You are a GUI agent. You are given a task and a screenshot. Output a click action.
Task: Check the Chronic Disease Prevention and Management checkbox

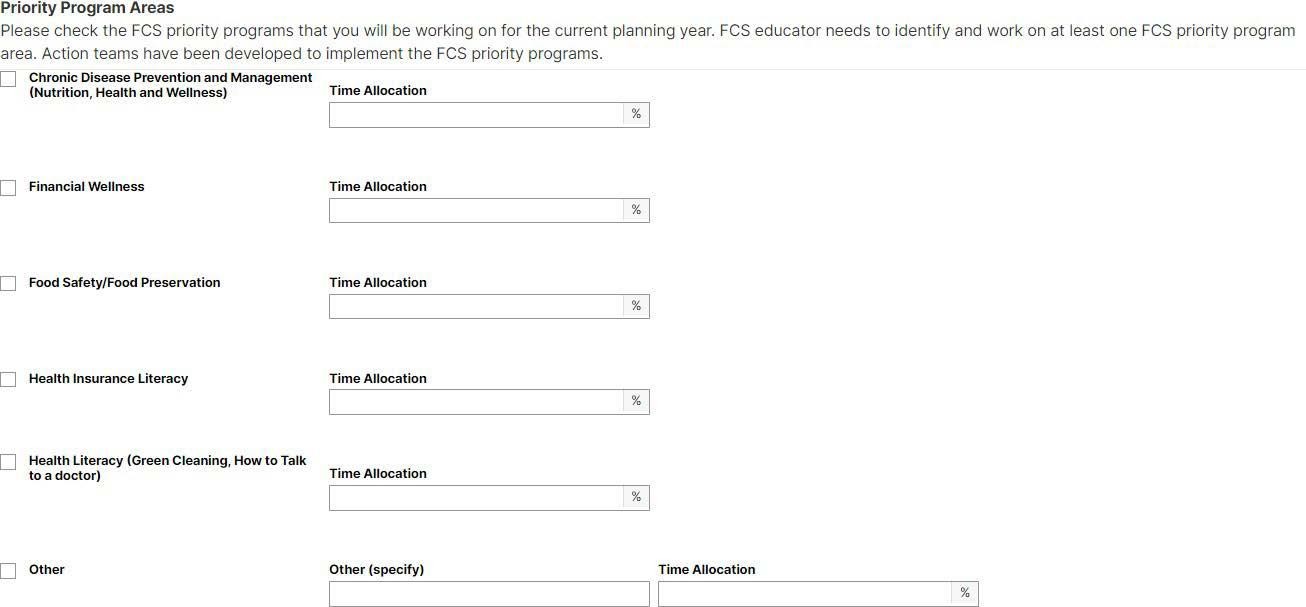(9, 78)
